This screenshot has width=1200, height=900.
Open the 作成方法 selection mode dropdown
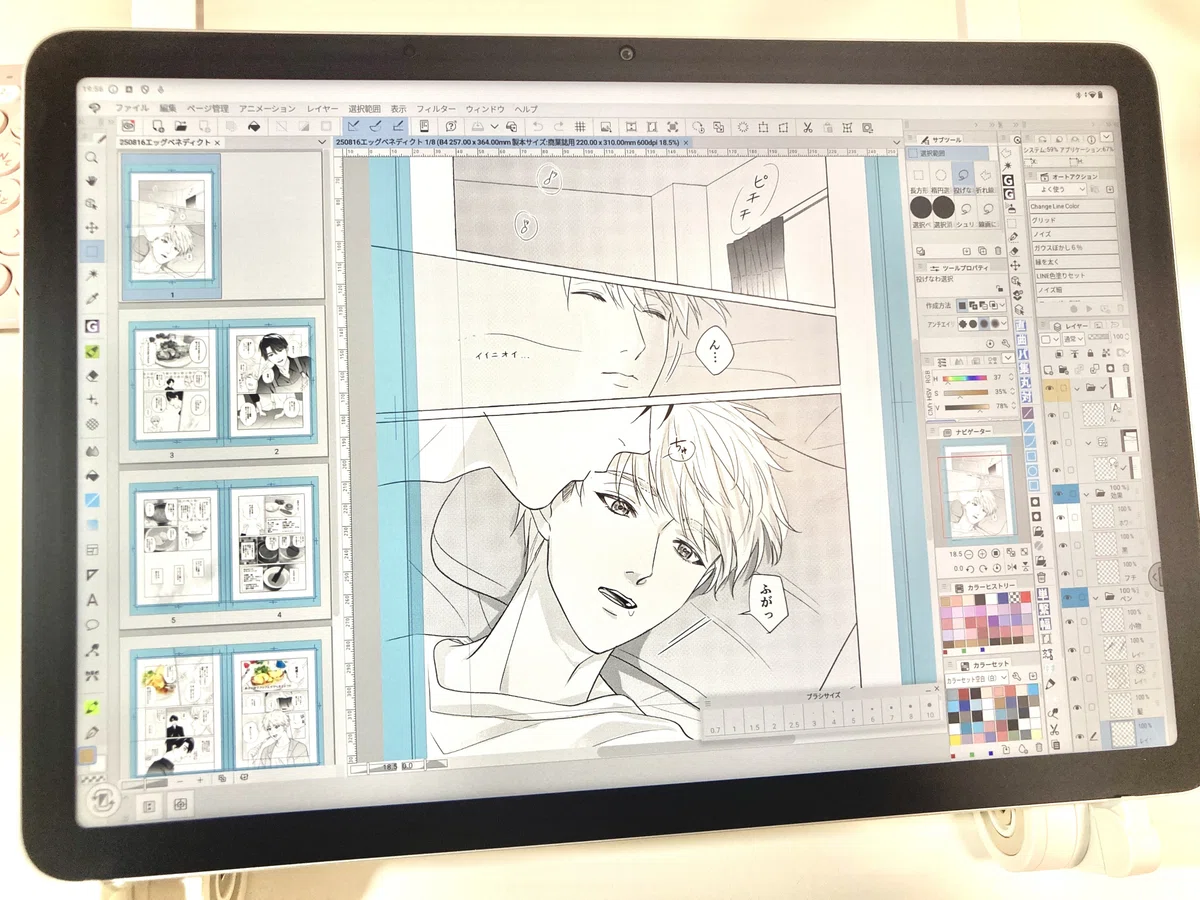coord(1003,305)
